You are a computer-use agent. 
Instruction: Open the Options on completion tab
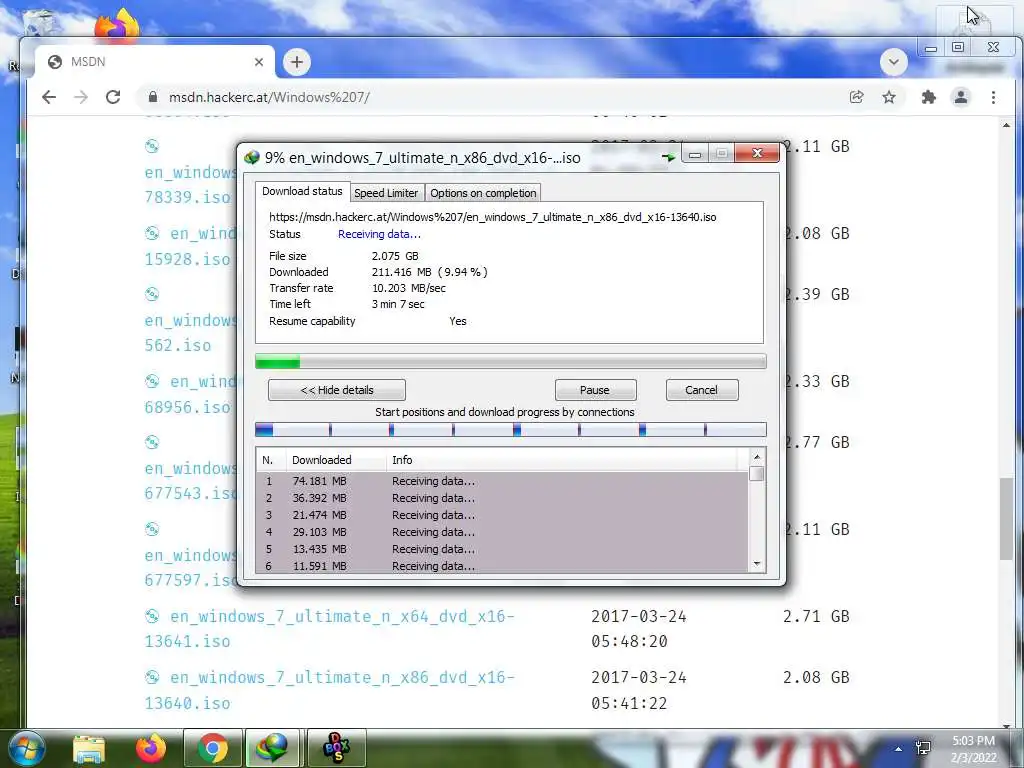tap(483, 193)
